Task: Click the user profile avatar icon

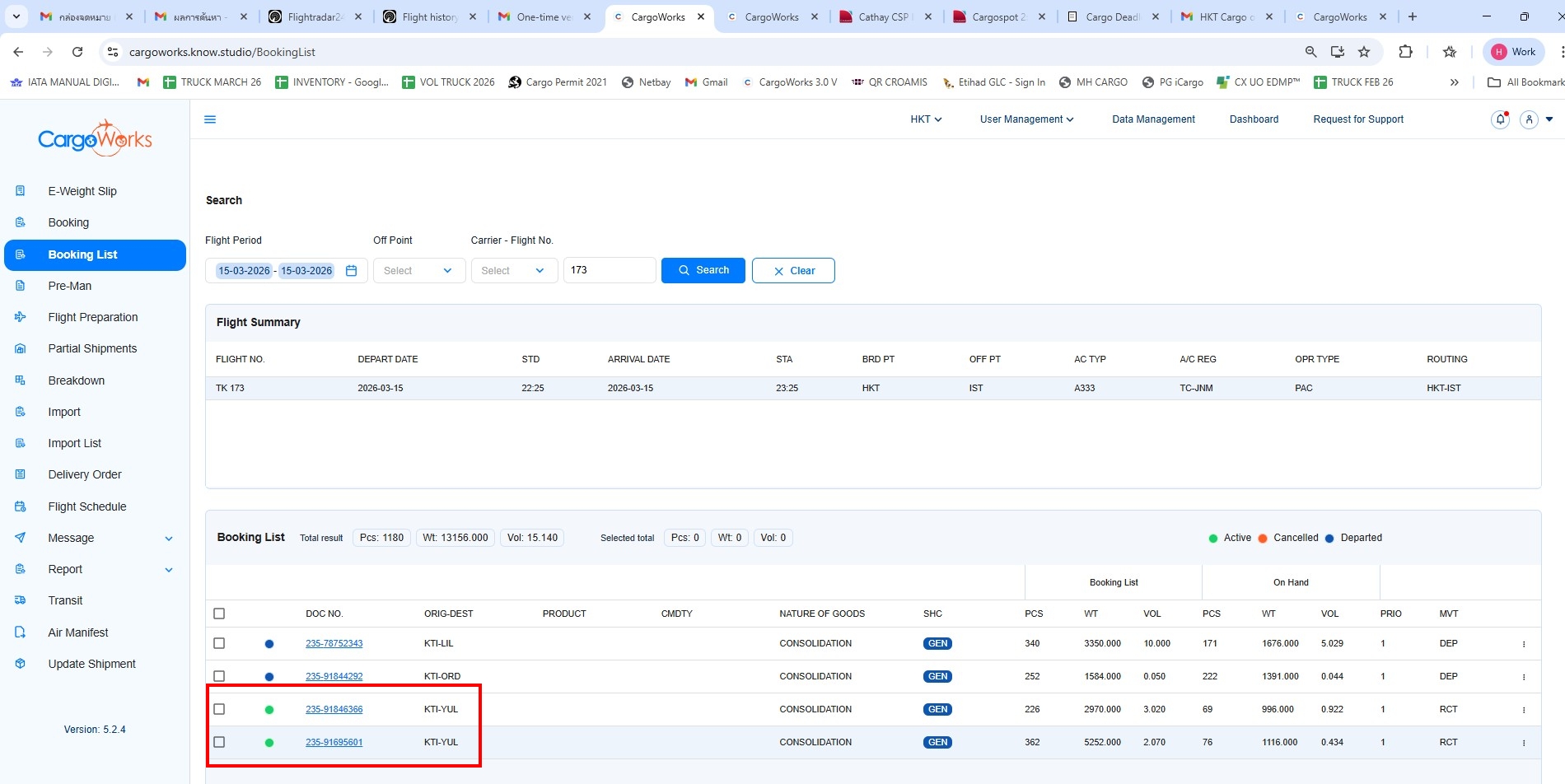Action: (x=1529, y=119)
